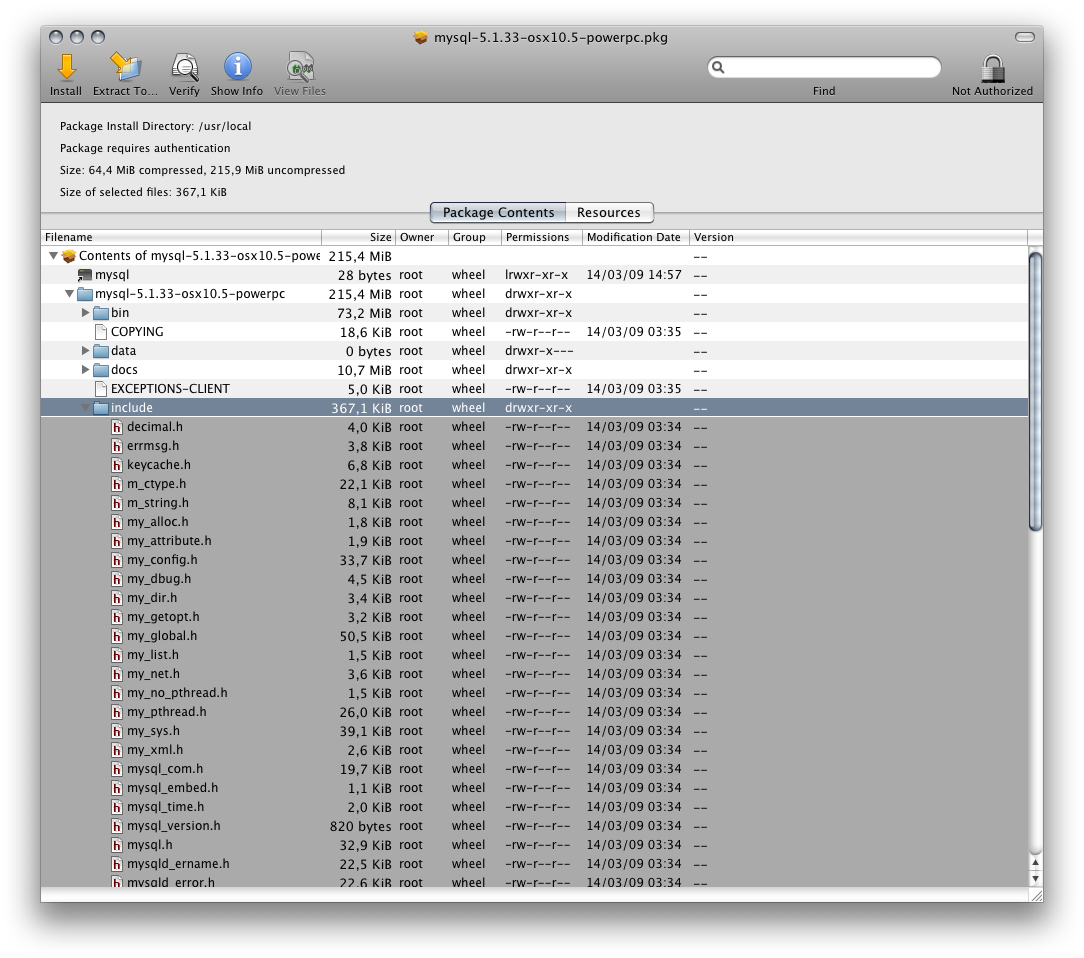Screen dimensions: 1084x958
Task: Open Show Info toolbar icon
Action: (237, 66)
